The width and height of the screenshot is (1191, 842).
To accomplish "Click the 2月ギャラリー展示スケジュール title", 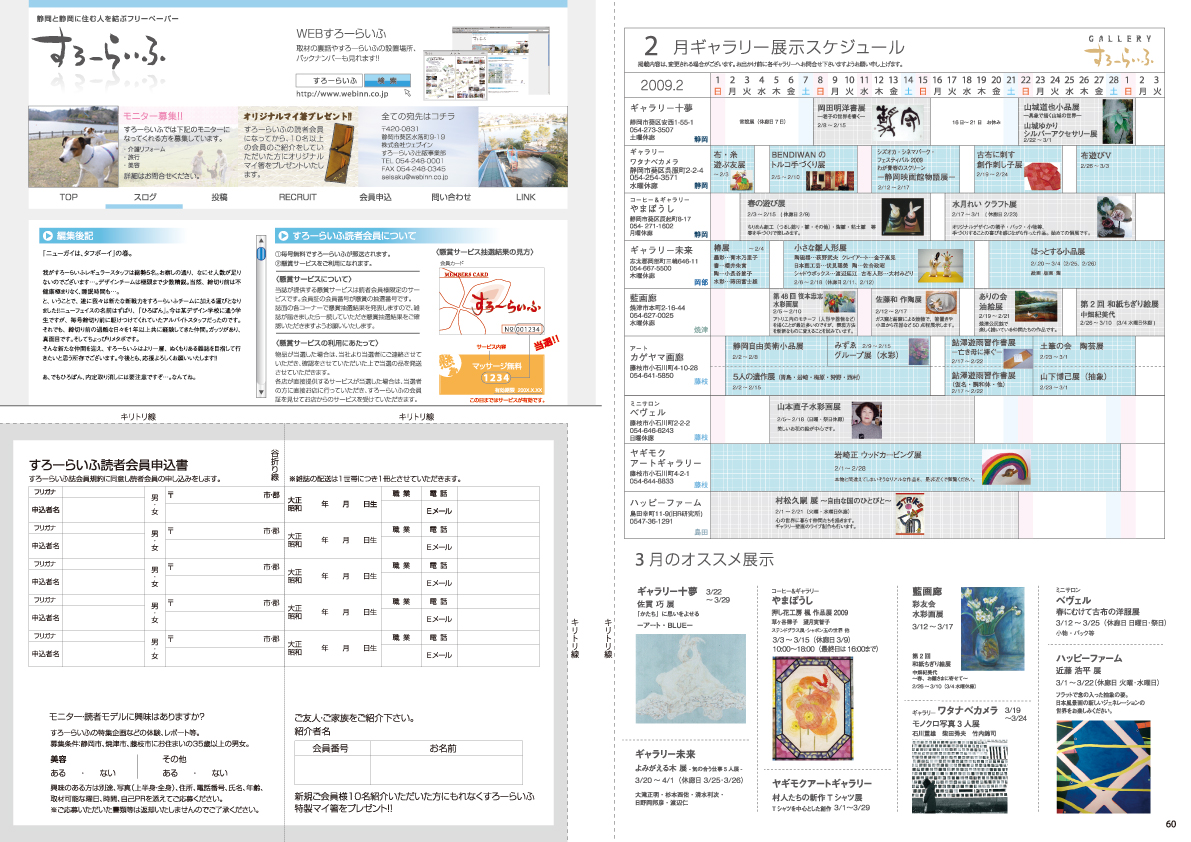I will (774, 47).
